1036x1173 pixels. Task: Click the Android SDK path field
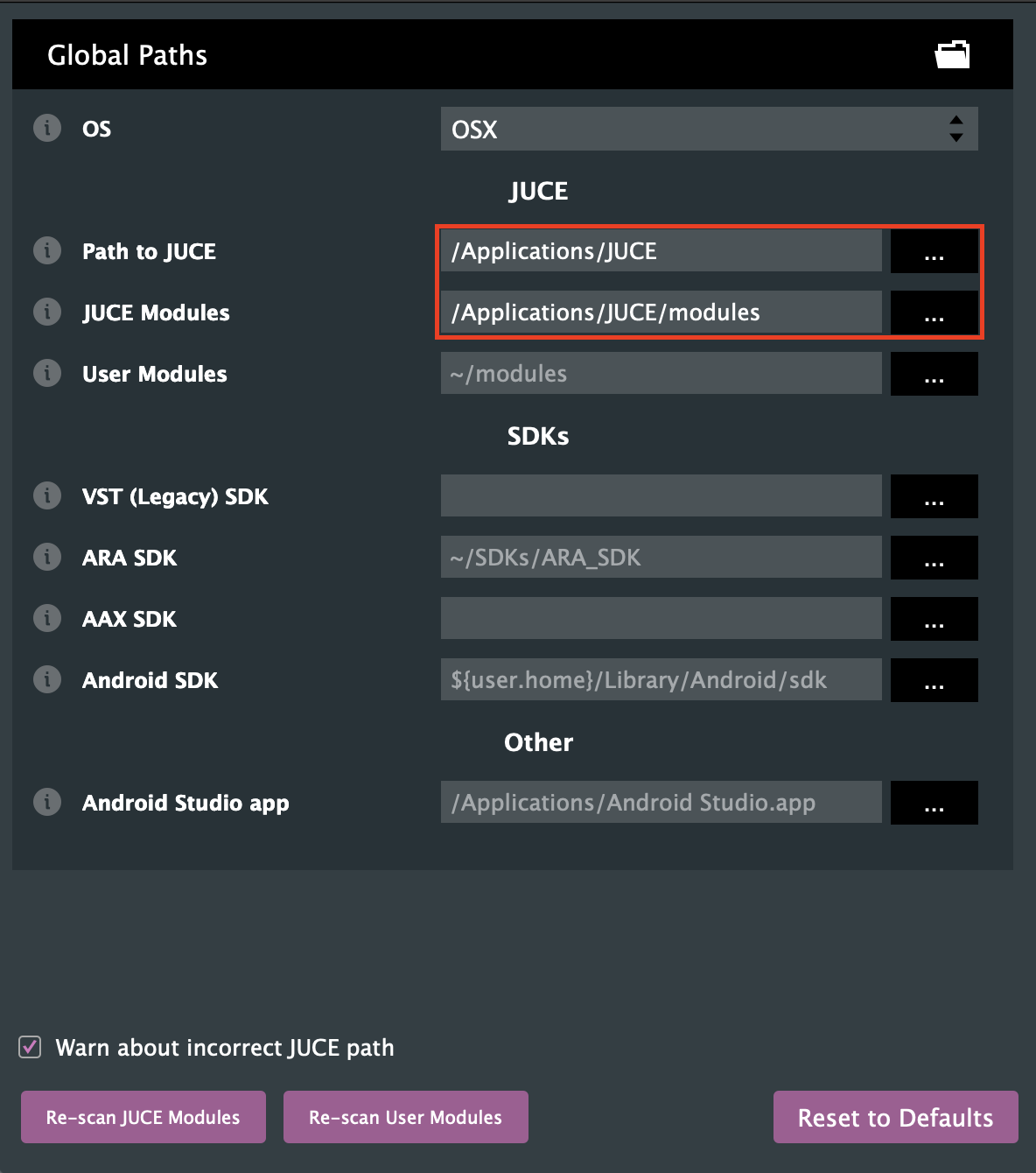click(661, 680)
